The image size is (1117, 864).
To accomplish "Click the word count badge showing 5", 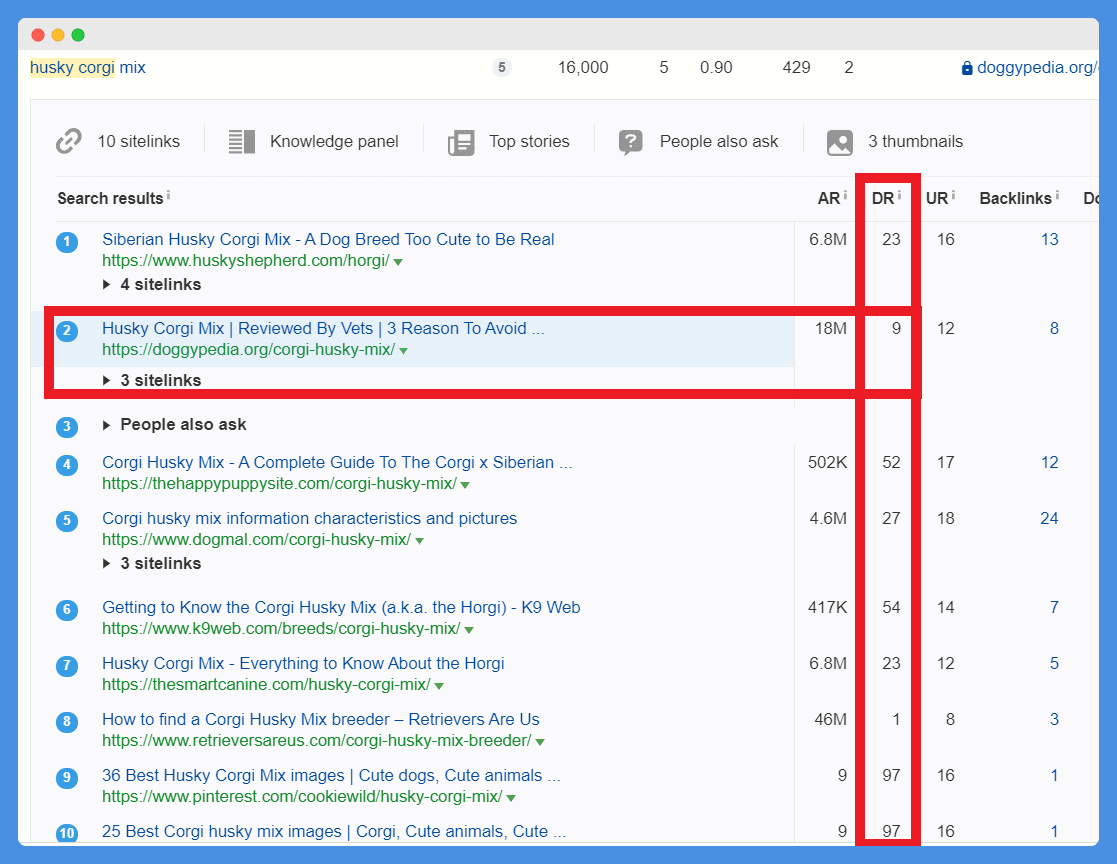I will click(x=502, y=68).
